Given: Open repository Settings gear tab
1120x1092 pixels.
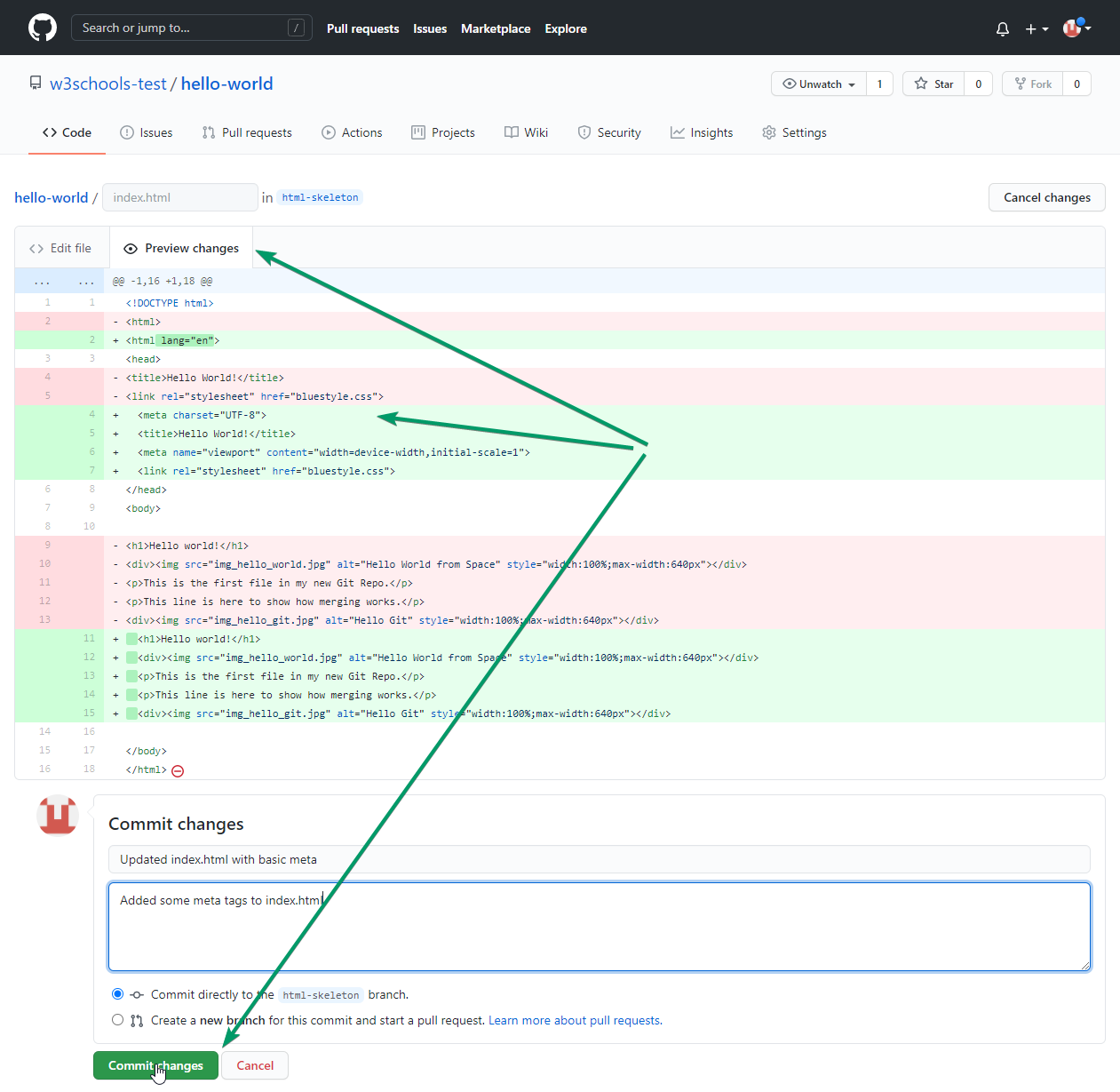Looking at the screenshot, I should (794, 132).
